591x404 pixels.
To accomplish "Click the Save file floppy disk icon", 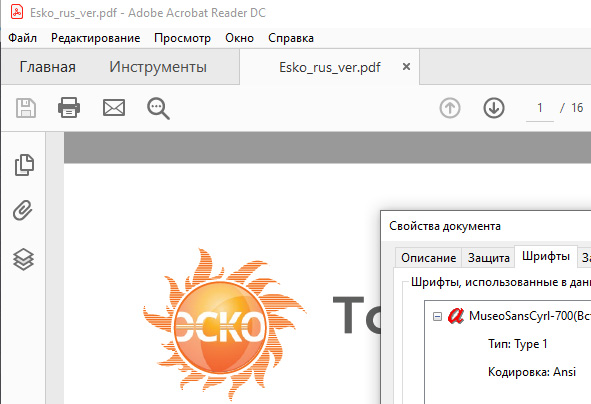I will tap(26, 108).
